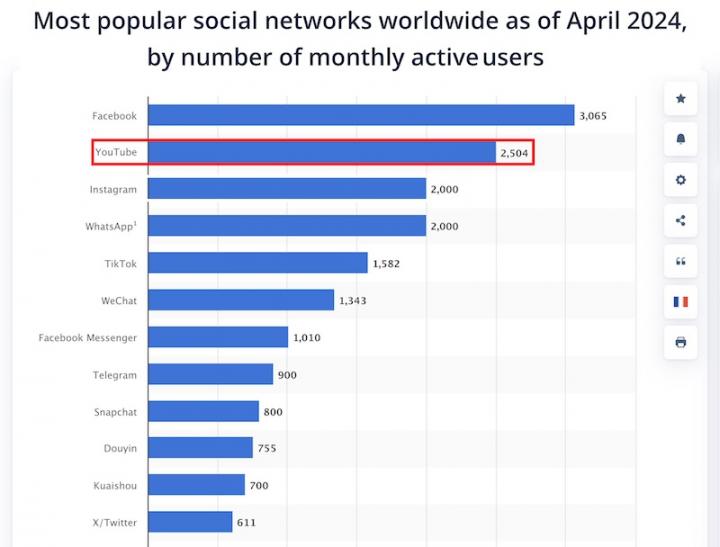720x547 pixels.
Task: Click the TikTok bar
Action: click(x=258, y=263)
